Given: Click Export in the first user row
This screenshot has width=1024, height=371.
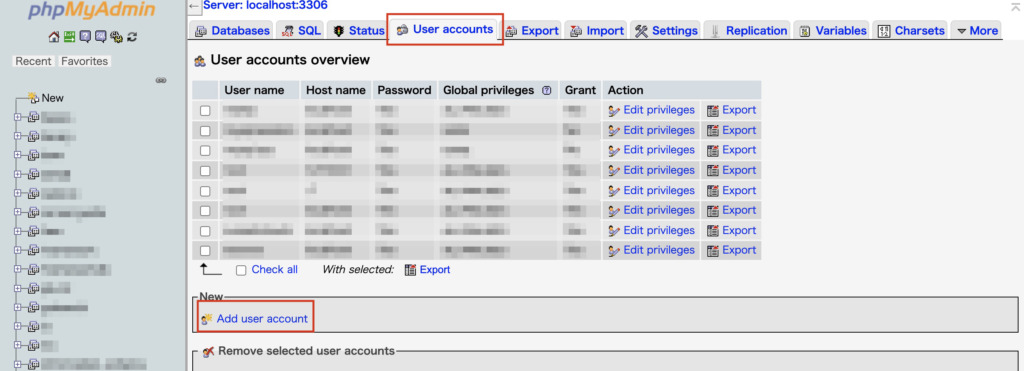Looking at the screenshot, I should pos(739,110).
